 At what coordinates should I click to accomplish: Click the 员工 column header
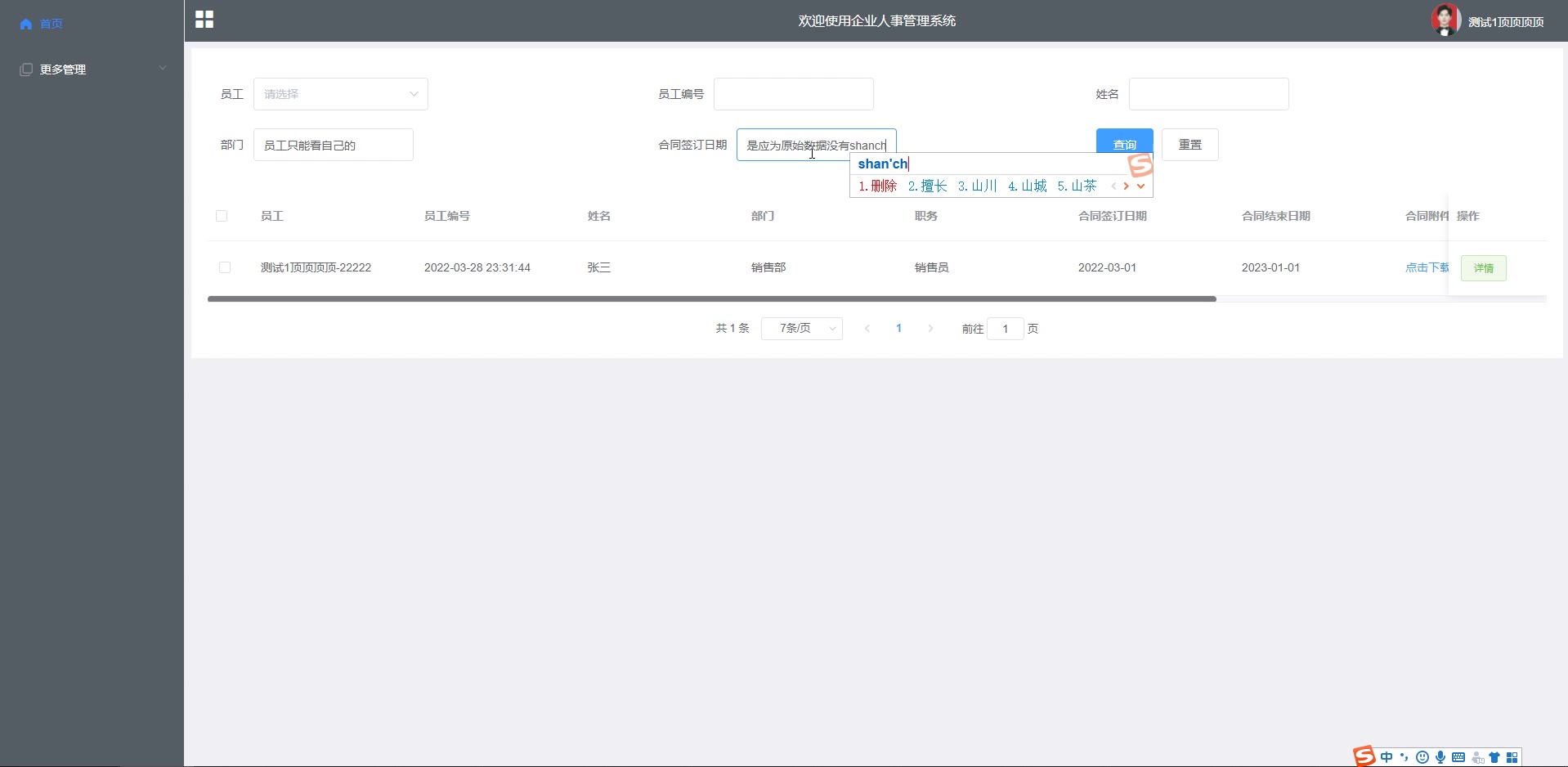tap(272, 216)
